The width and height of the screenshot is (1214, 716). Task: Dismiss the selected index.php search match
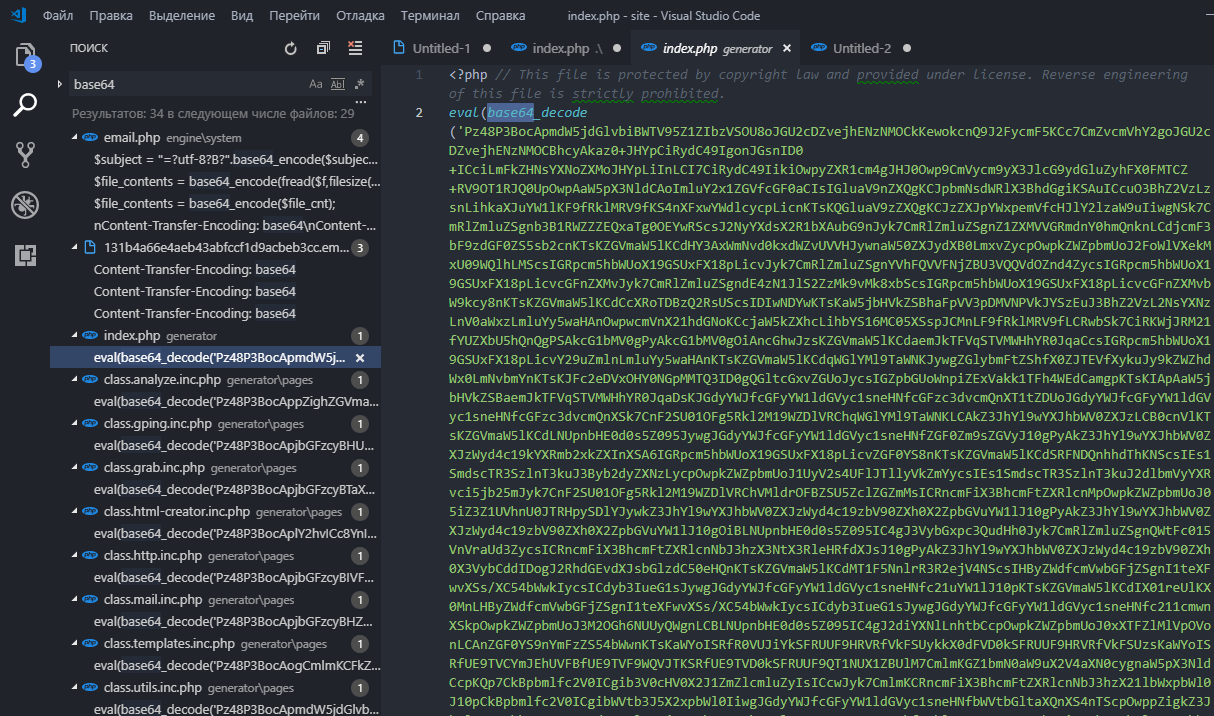coord(360,358)
